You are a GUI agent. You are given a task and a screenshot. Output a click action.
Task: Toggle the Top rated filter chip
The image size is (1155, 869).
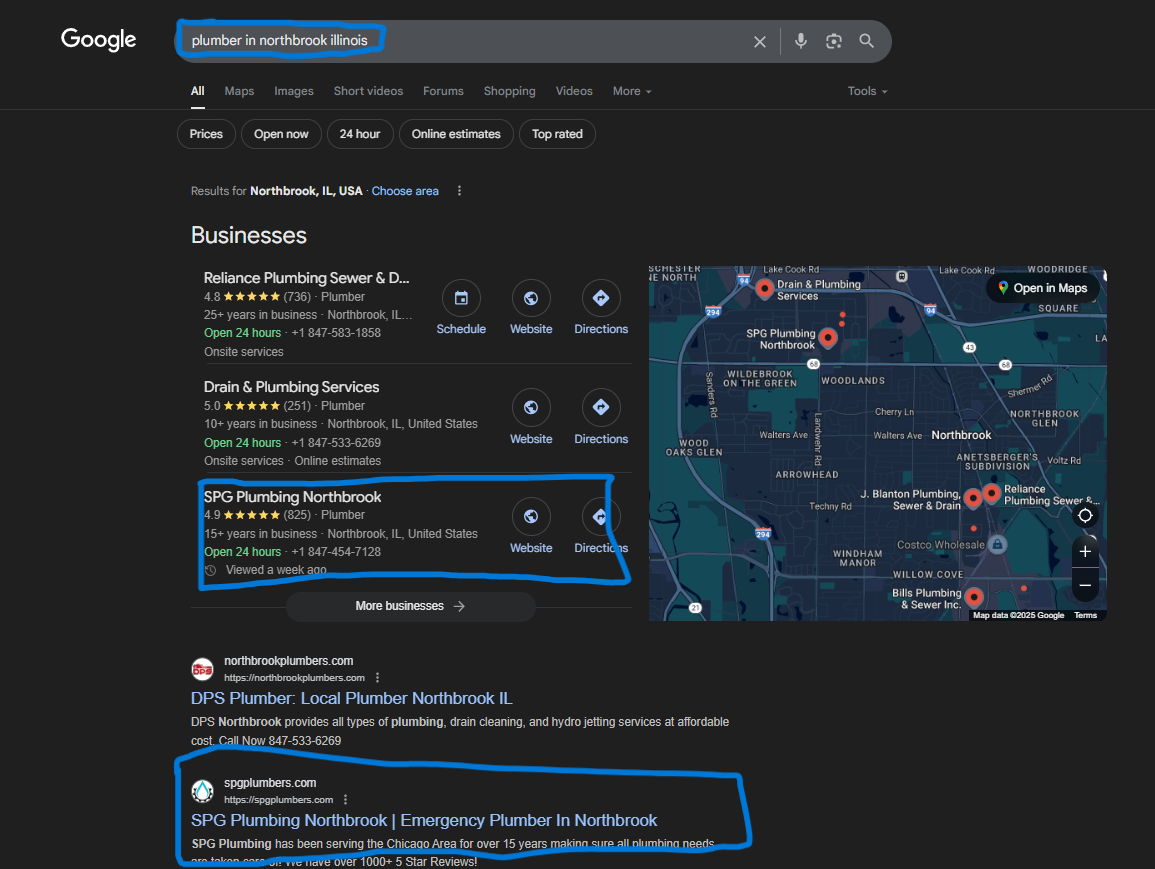[558, 134]
